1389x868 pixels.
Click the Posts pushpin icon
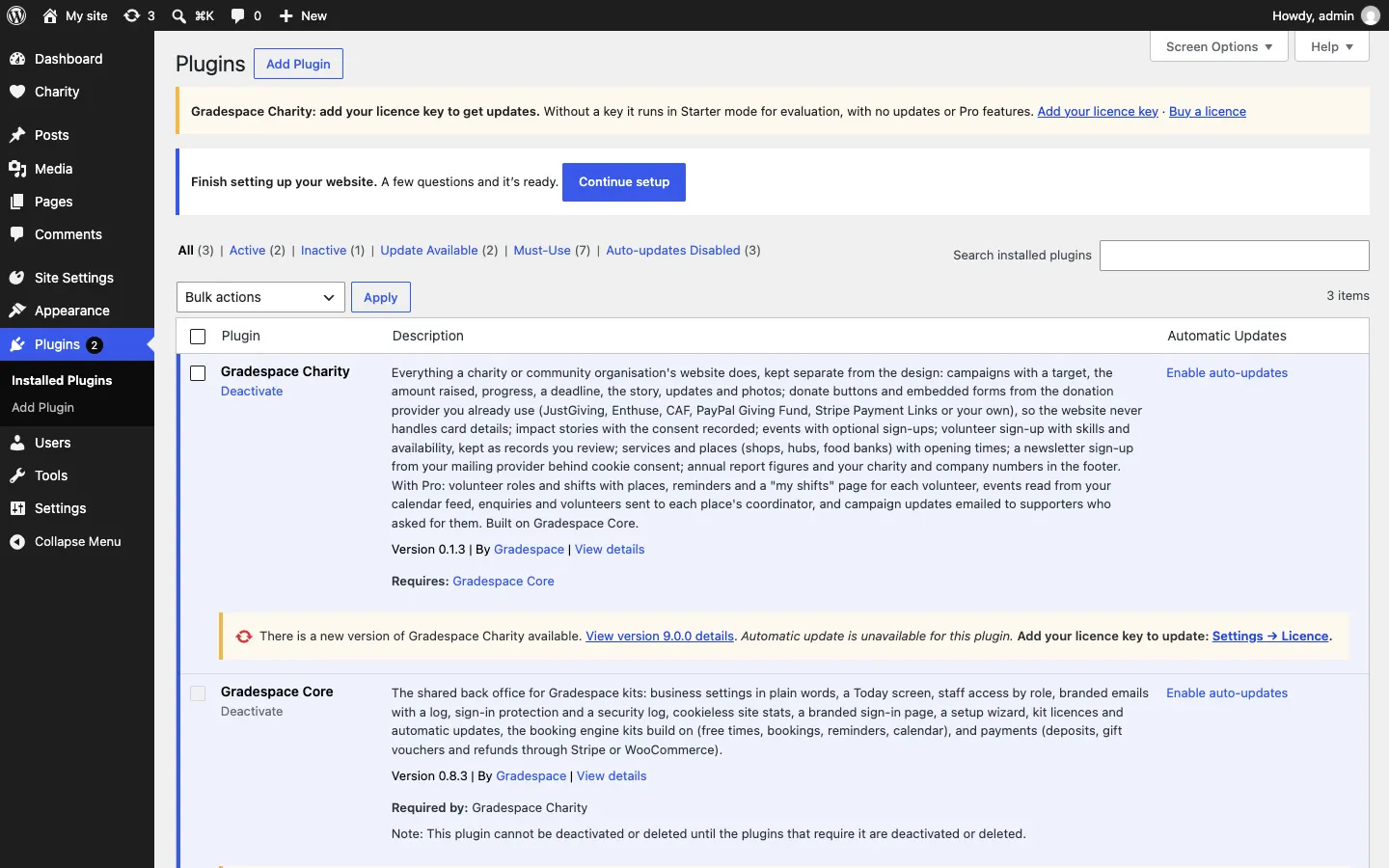[x=17, y=135]
